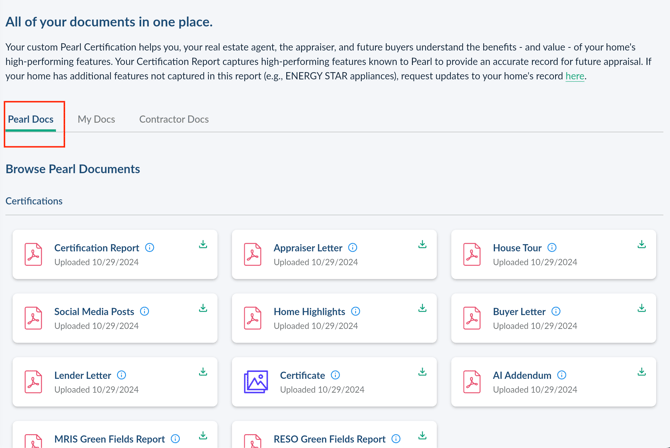
Task: Download the Certification Report document
Action: [x=203, y=245]
